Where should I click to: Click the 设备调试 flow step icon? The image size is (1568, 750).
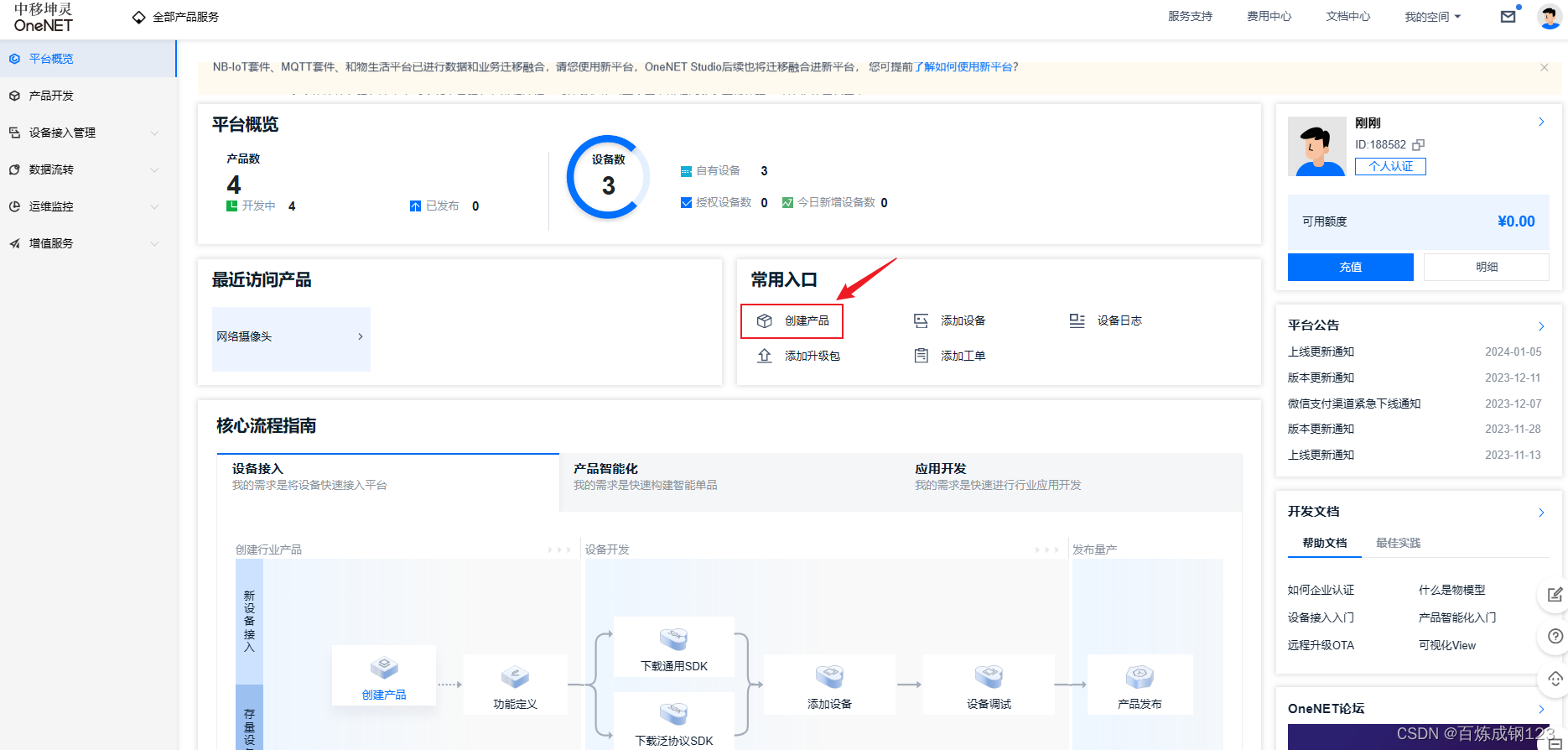[989, 676]
